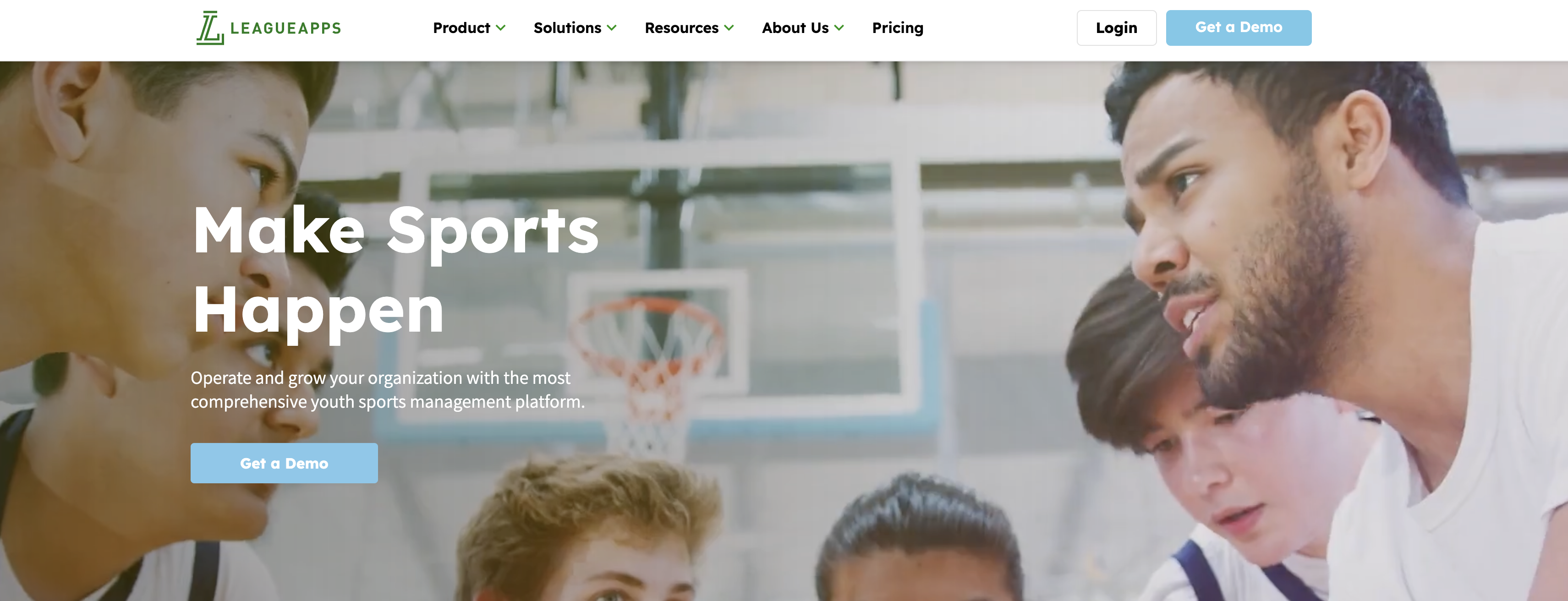This screenshot has width=1568, height=601.
Task: Expand the chevron beside About Us
Action: tap(839, 28)
